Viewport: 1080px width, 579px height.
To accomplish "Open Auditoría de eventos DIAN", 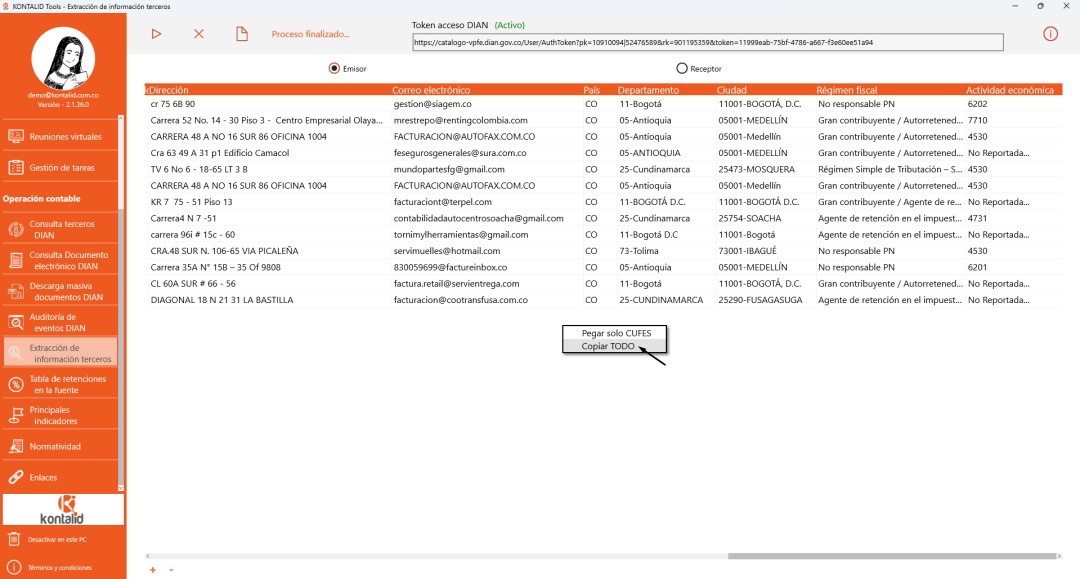I will click(60, 322).
